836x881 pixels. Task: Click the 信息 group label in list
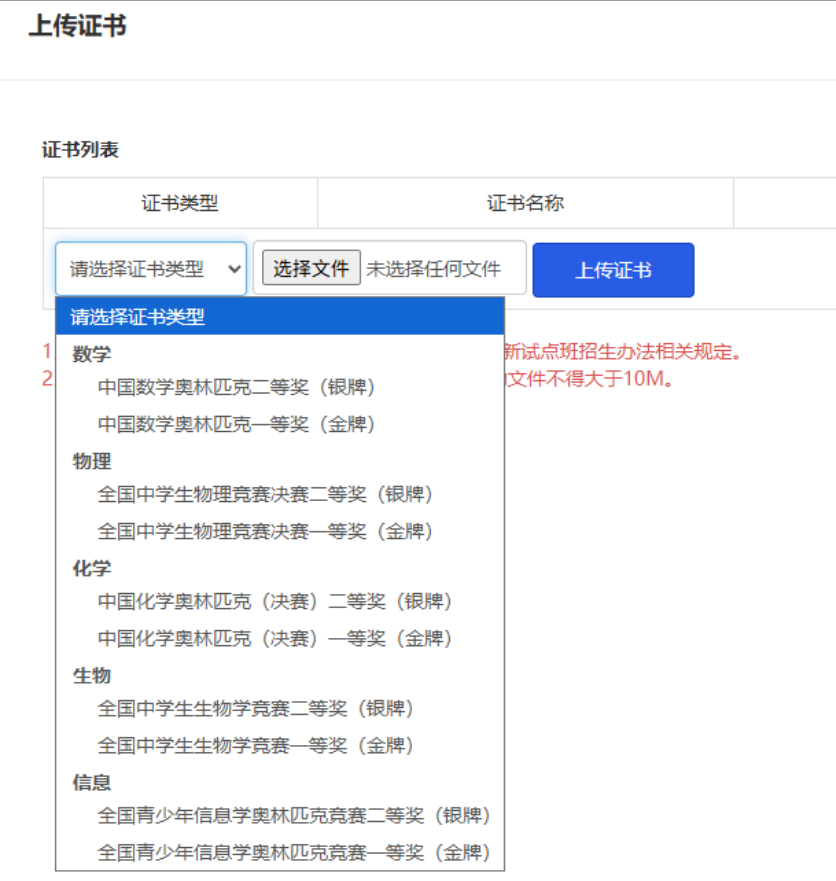pyautogui.click(x=92, y=782)
